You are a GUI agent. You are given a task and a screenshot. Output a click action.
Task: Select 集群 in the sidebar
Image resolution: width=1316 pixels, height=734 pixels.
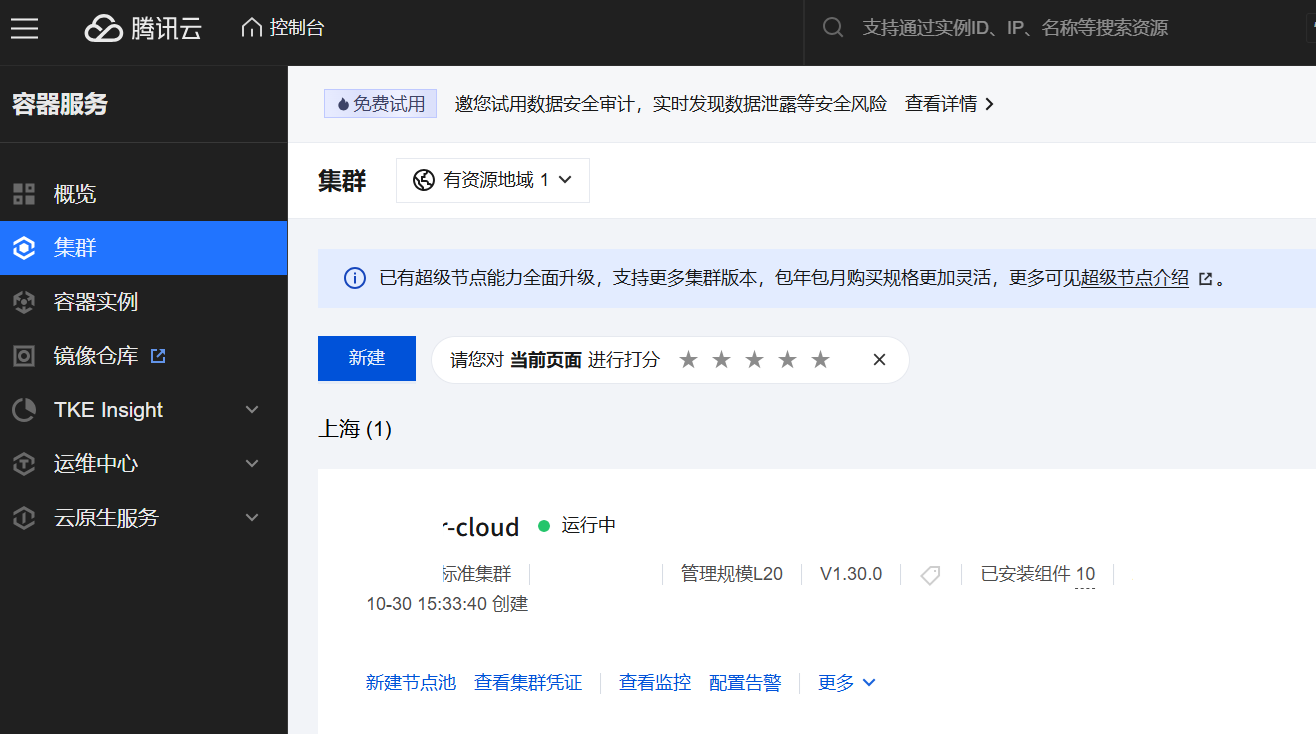pos(143,248)
